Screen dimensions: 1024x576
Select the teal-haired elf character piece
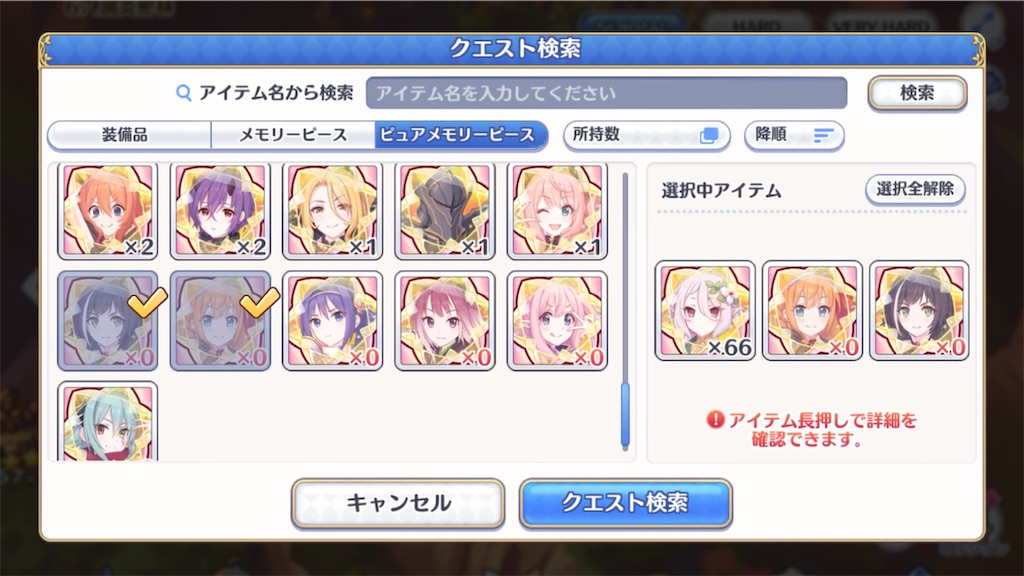pyautogui.click(x=108, y=421)
